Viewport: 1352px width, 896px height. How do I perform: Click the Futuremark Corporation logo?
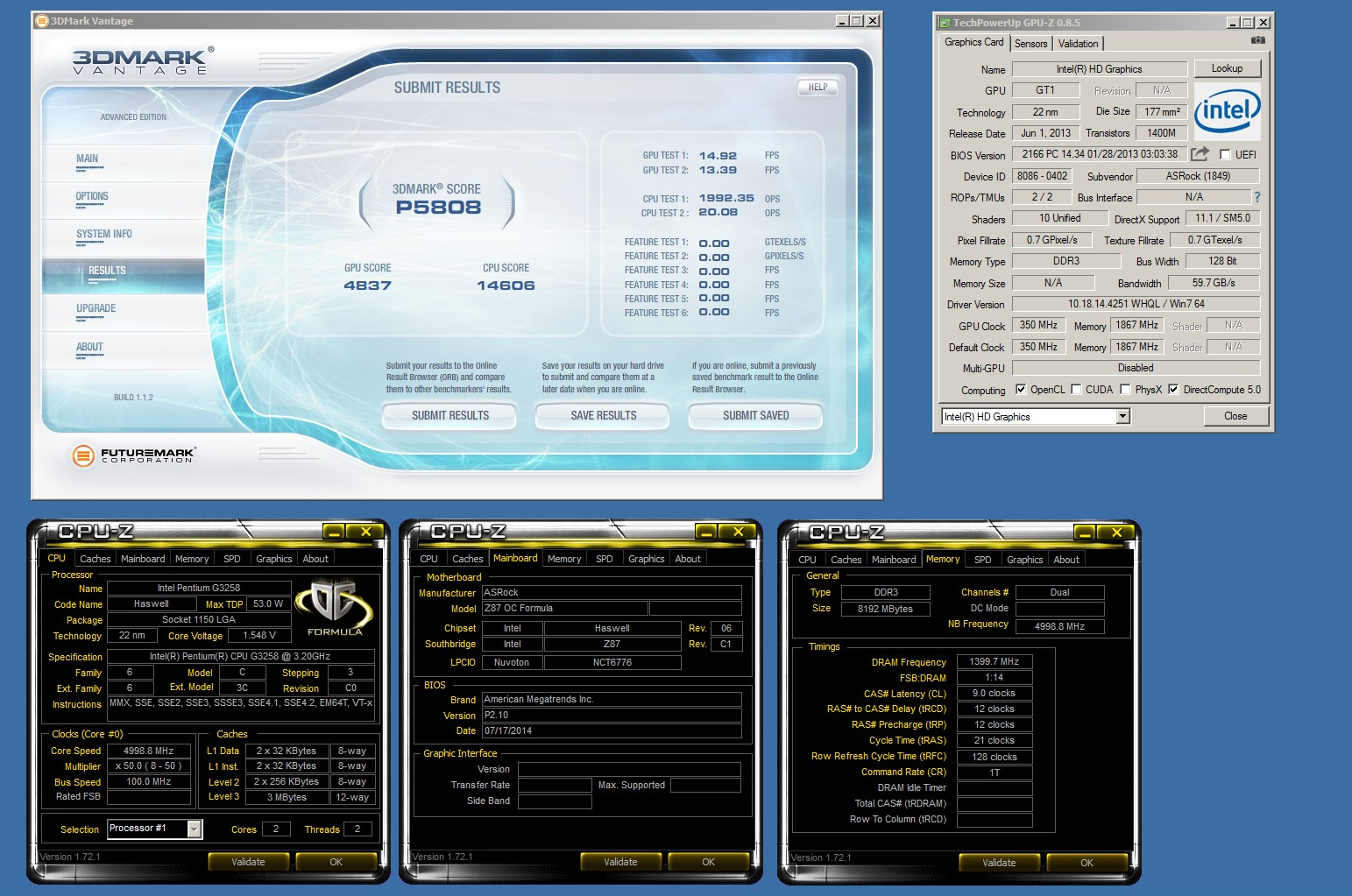133,455
